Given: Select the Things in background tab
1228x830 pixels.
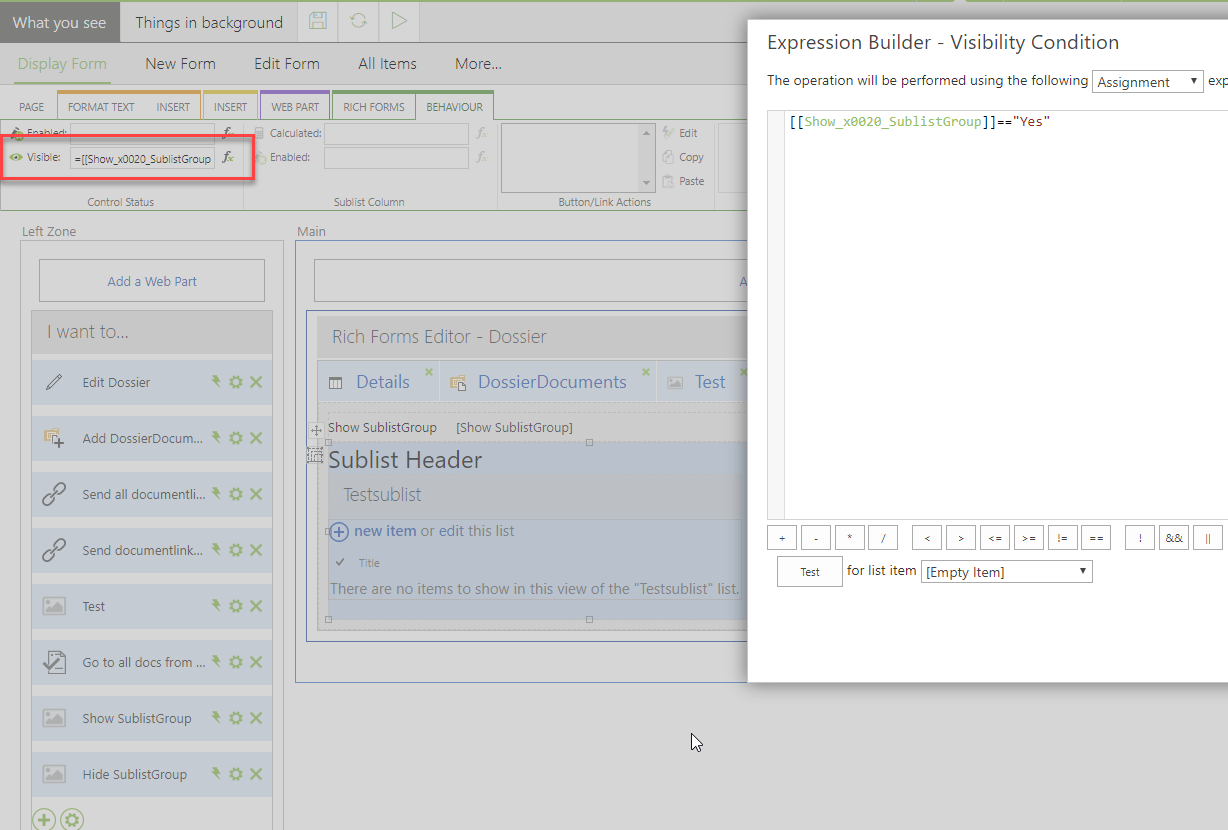Looking at the screenshot, I should [209, 22].
